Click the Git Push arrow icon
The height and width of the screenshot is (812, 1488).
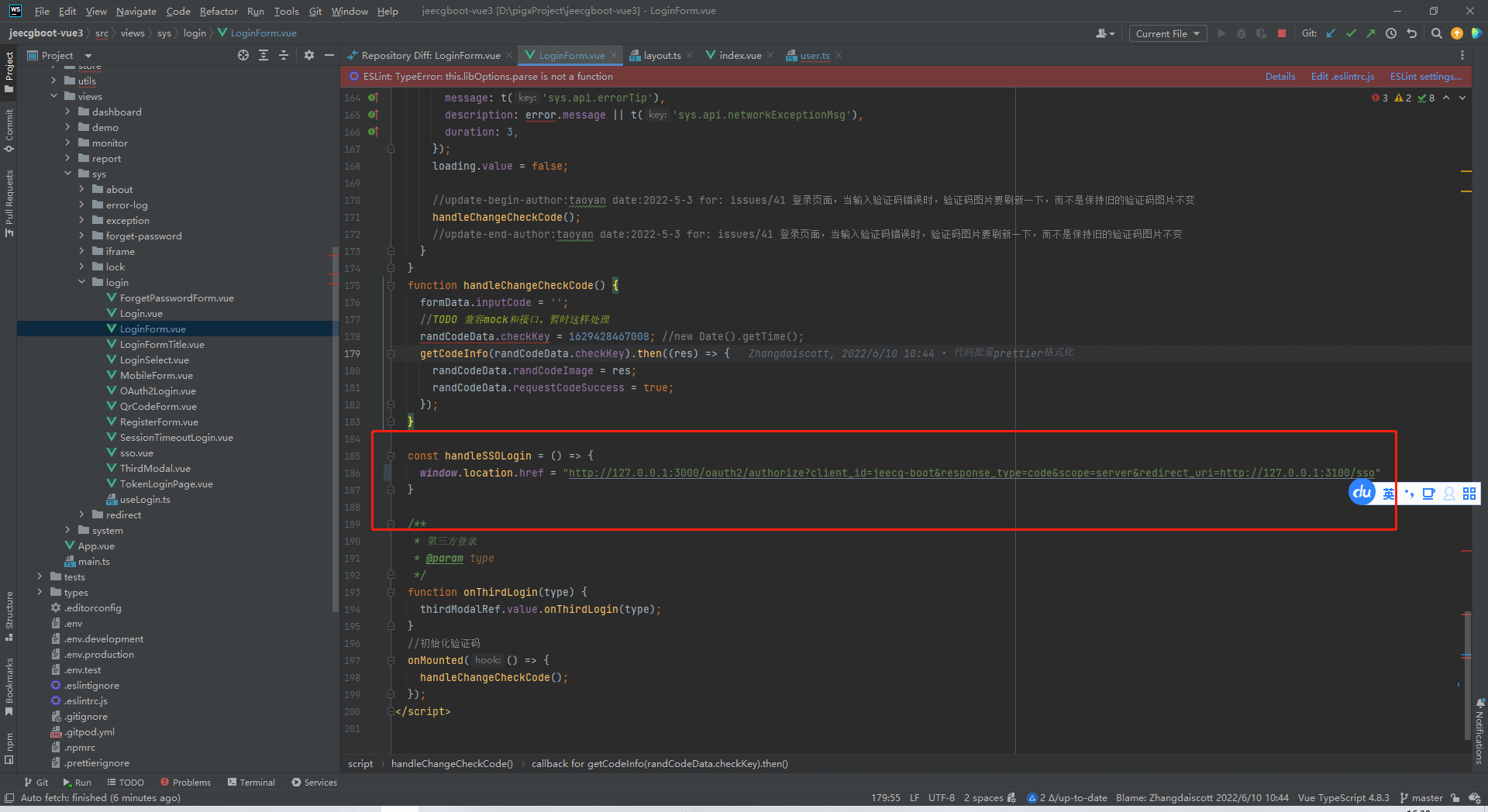(x=1370, y=33)
